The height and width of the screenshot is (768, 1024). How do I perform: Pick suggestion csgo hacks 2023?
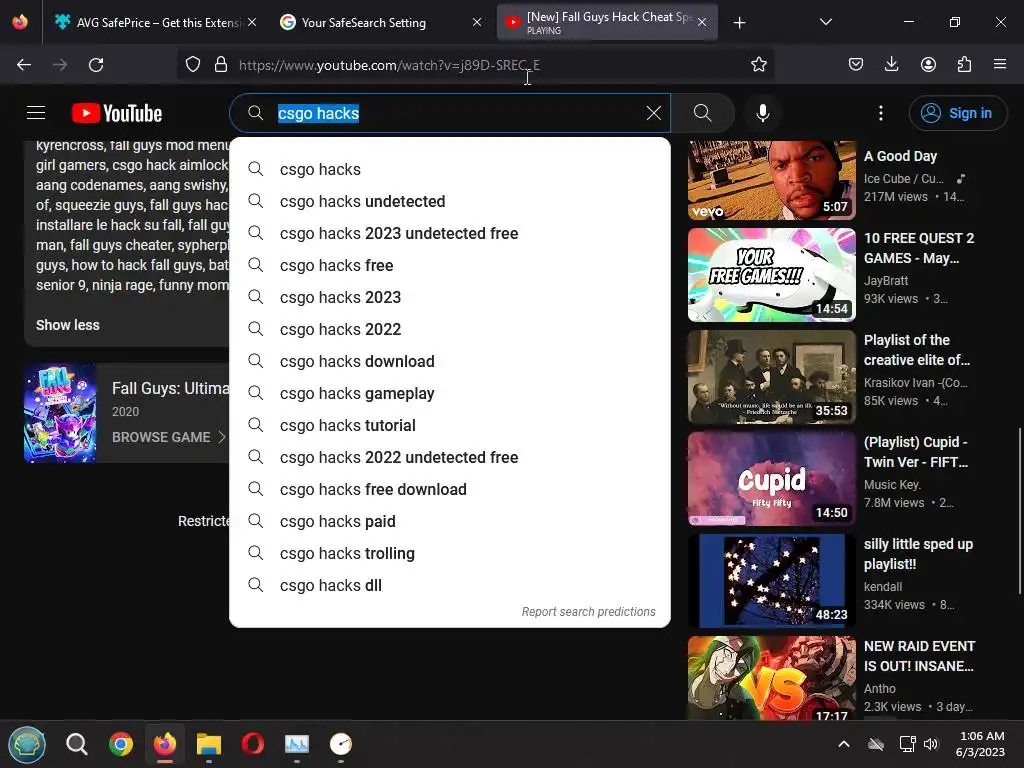click(450, 297)
